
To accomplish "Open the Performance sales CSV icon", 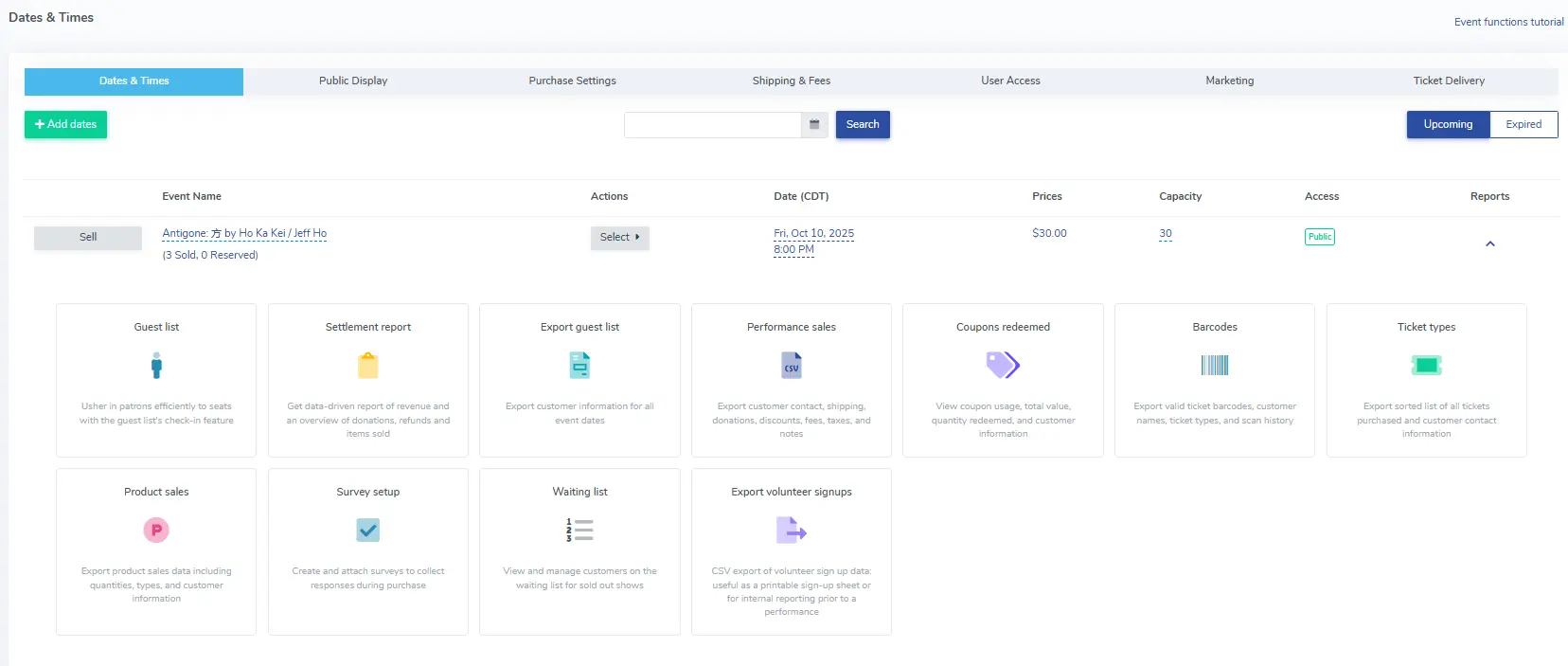I will pos(792,366).
